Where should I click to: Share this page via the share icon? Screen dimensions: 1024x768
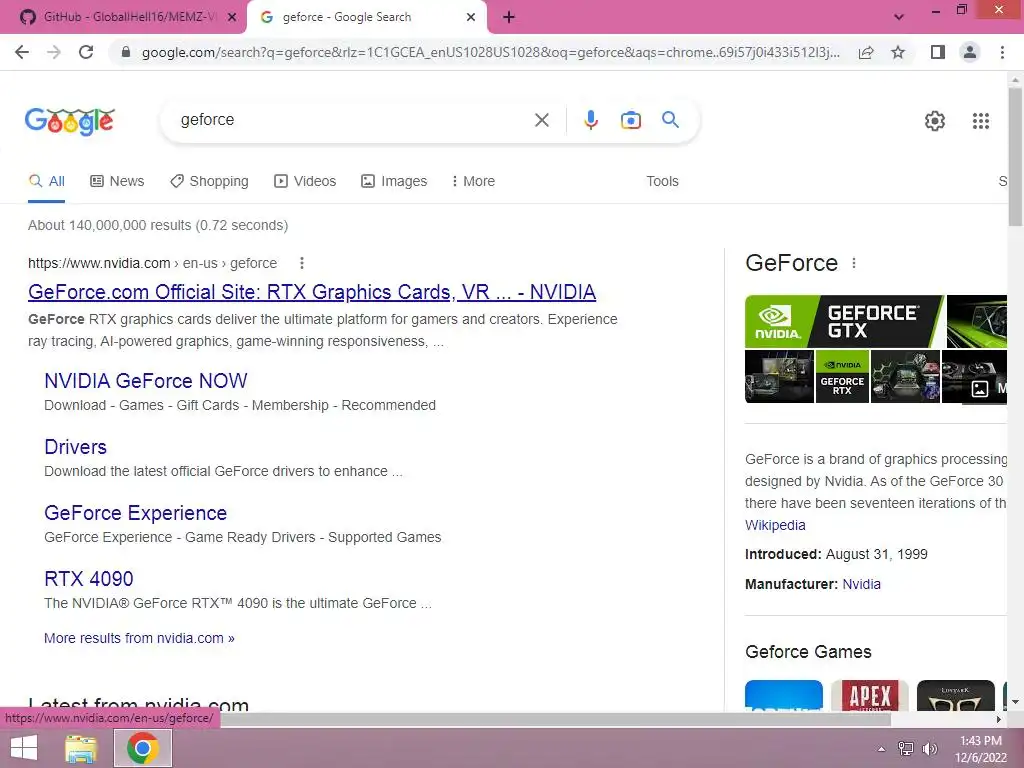(x=866, y=52)
